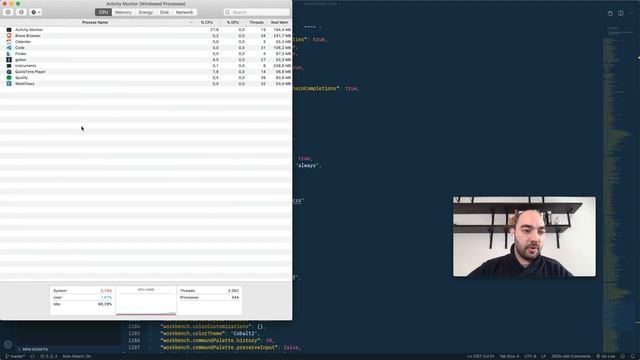The image size is (640, 360).
Task: Click the Spotify icon in process list
Action: [9, 78]
